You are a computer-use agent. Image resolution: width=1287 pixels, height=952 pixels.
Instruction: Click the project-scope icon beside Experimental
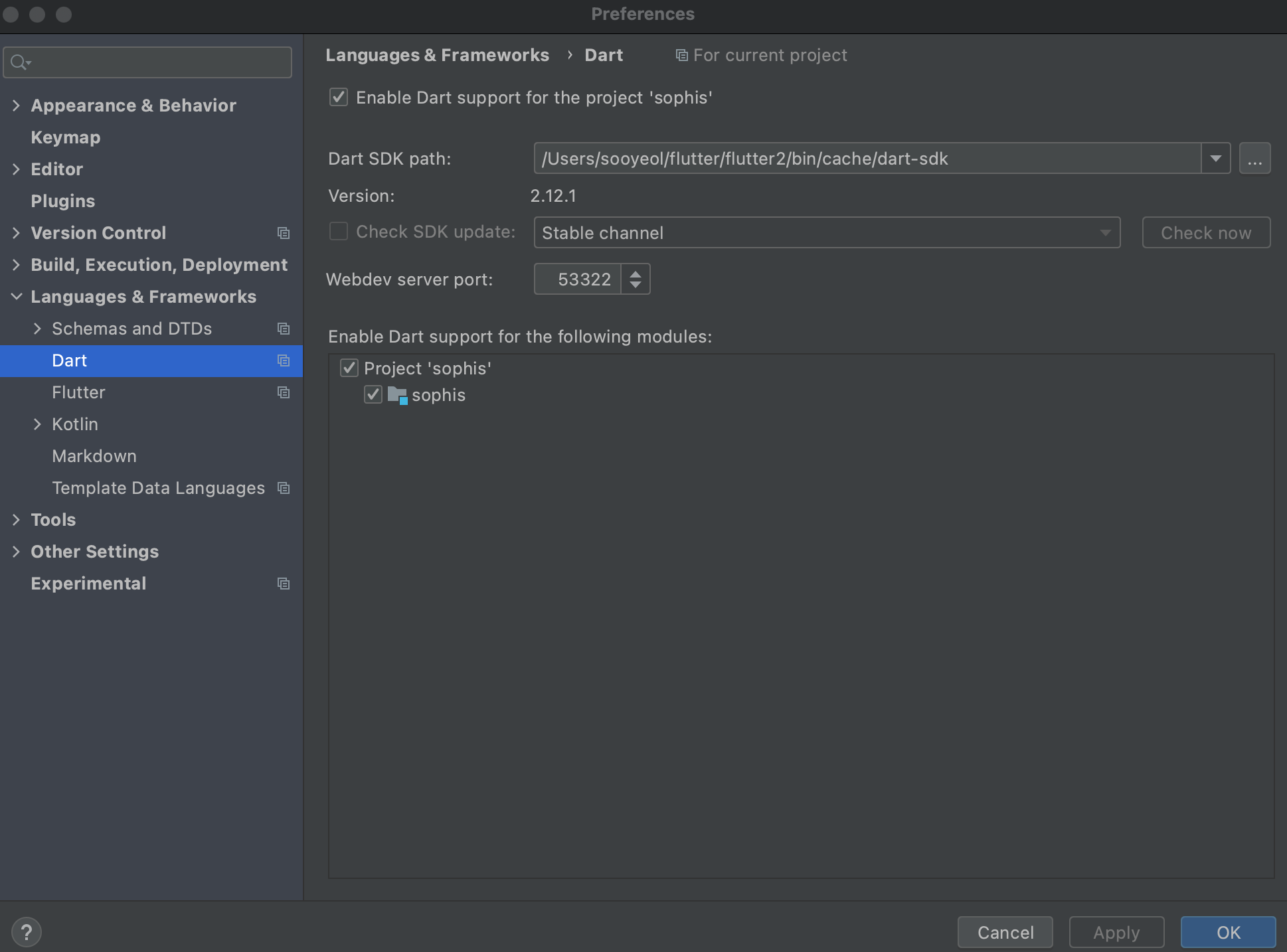pos(284,584)
